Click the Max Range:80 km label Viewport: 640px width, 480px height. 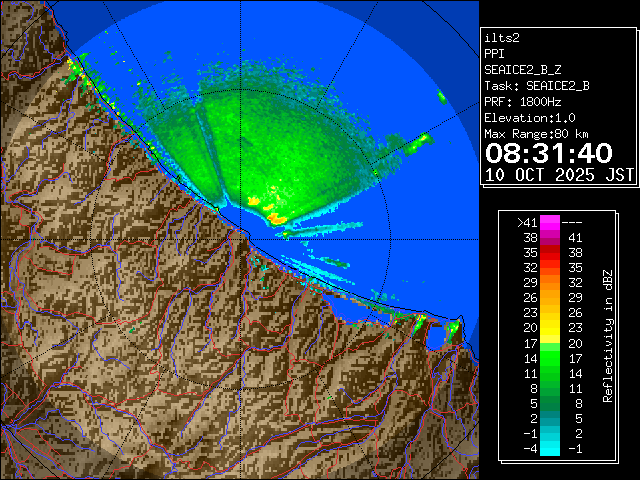point(536,134)
